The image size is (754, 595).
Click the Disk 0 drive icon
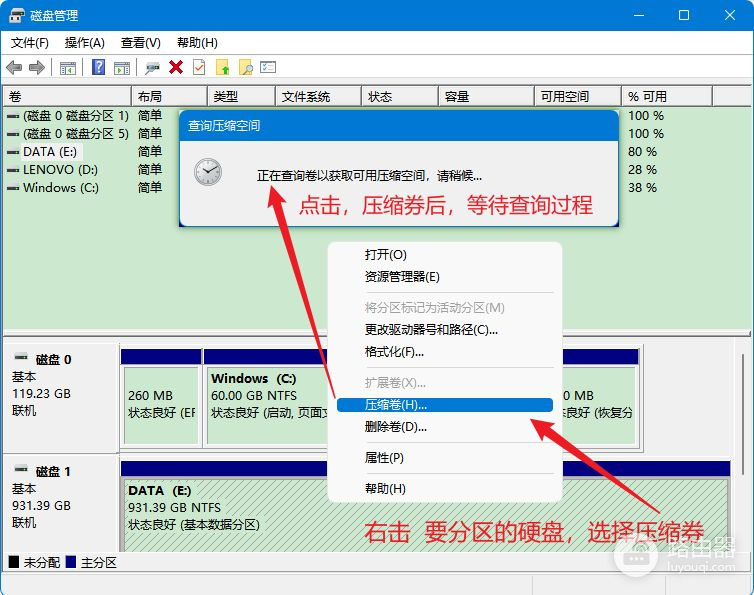point(21,357)
